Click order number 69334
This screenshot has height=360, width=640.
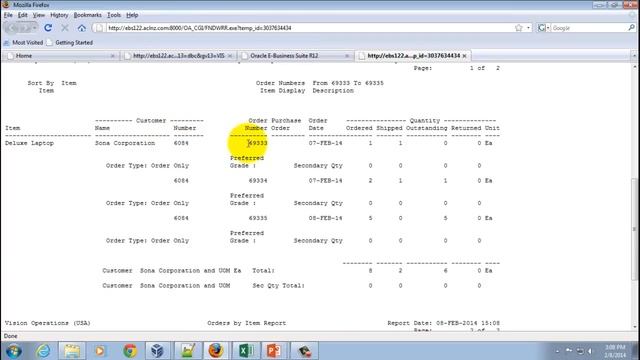(258, 180)
